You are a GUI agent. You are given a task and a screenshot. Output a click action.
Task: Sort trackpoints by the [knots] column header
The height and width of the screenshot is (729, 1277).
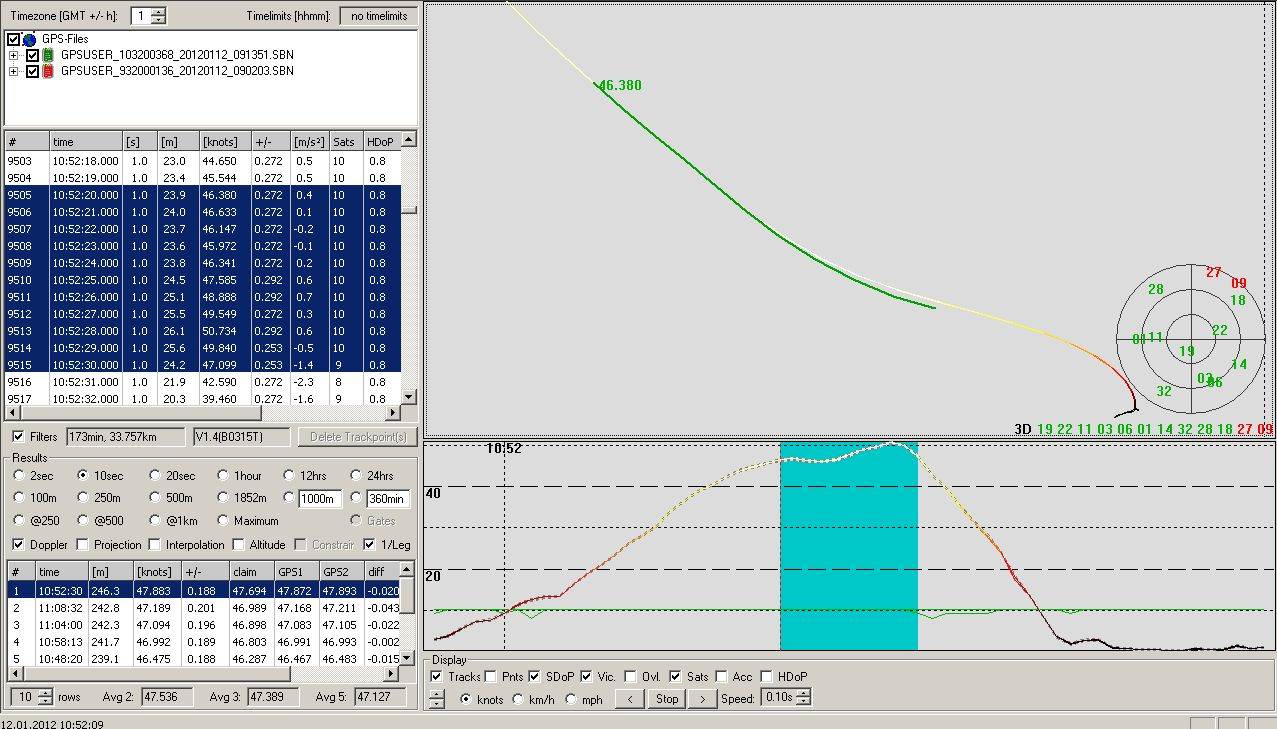pos(224,142)
